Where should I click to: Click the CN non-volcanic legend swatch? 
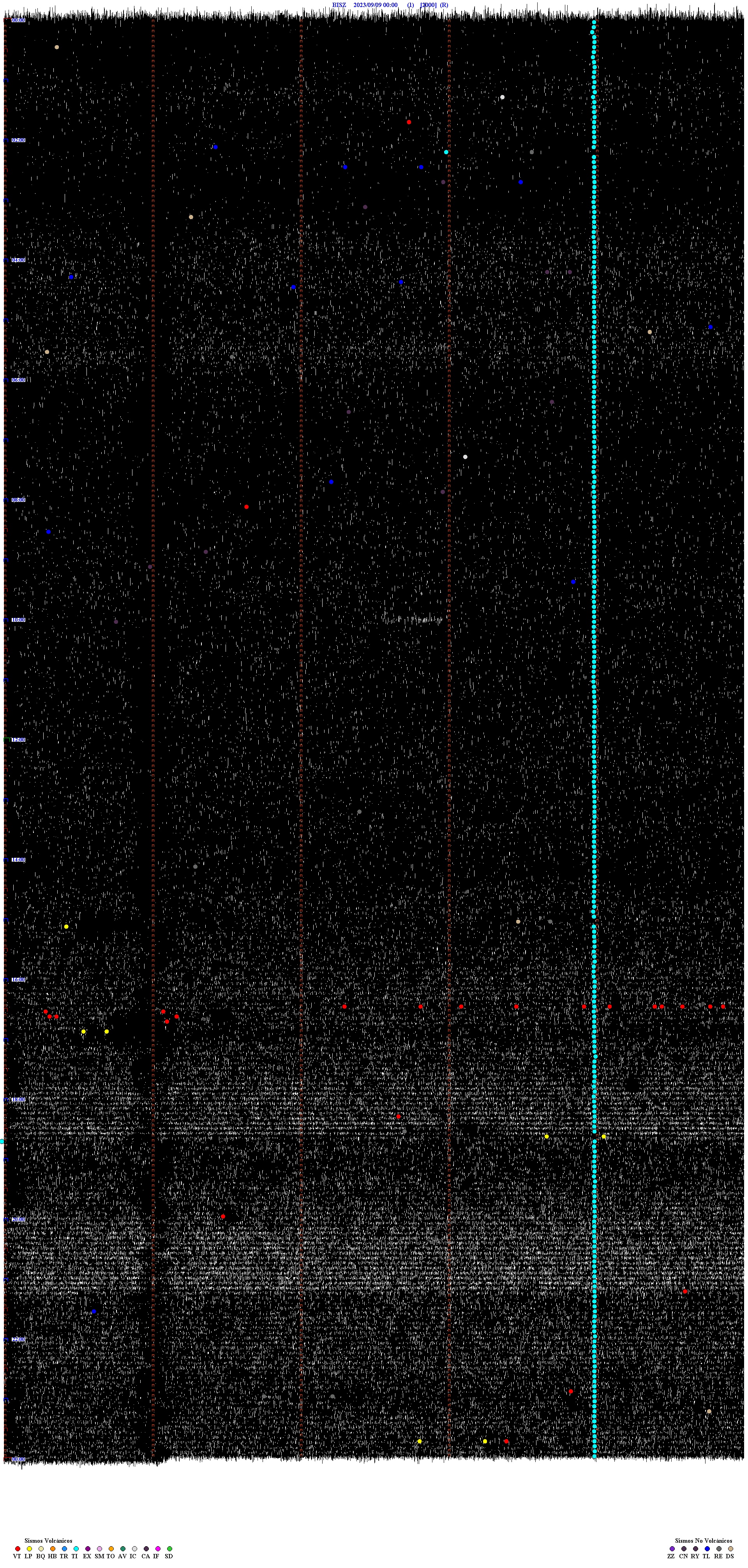point(684,1549)
